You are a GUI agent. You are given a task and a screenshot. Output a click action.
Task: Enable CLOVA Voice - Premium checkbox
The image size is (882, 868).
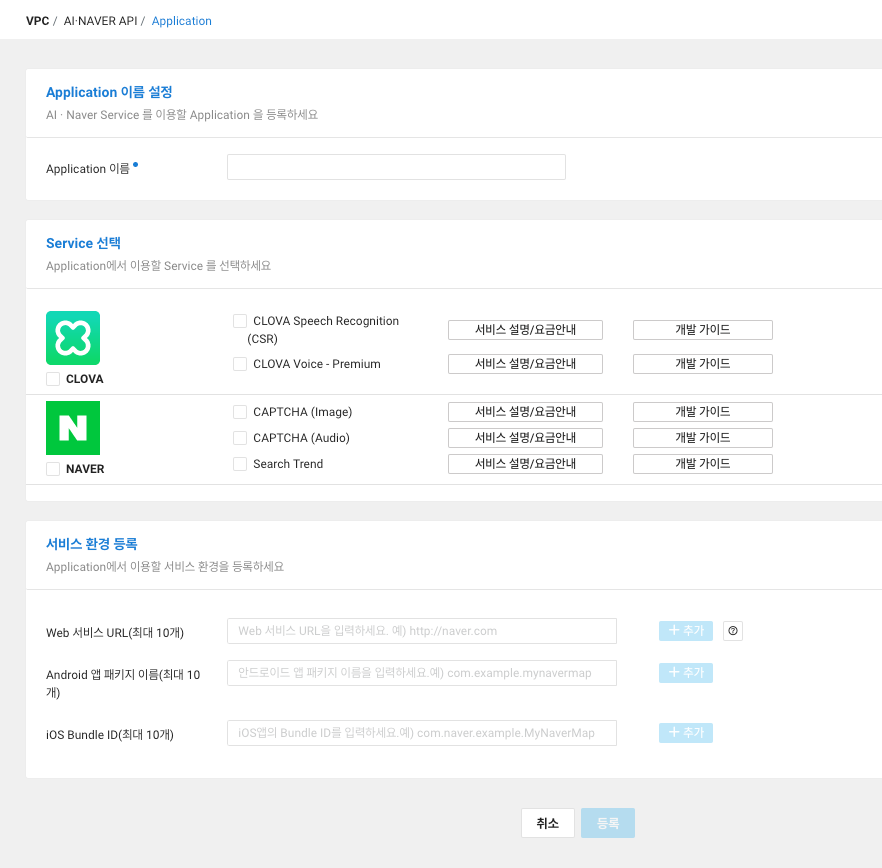(240, 364)
